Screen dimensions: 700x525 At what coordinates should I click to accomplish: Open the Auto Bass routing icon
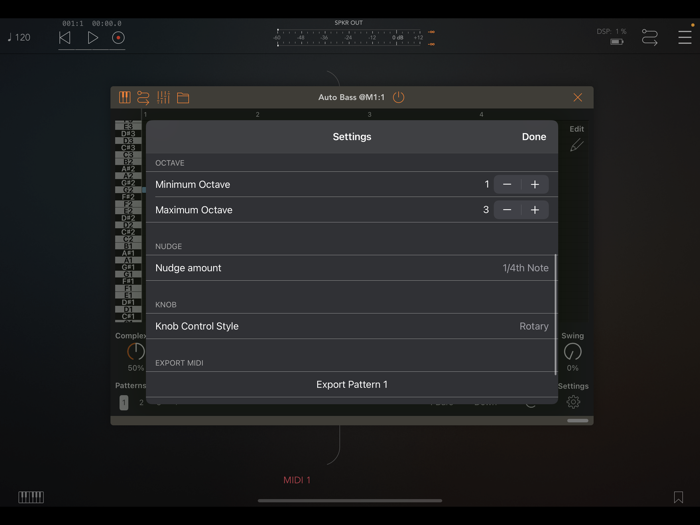[143, 97]
